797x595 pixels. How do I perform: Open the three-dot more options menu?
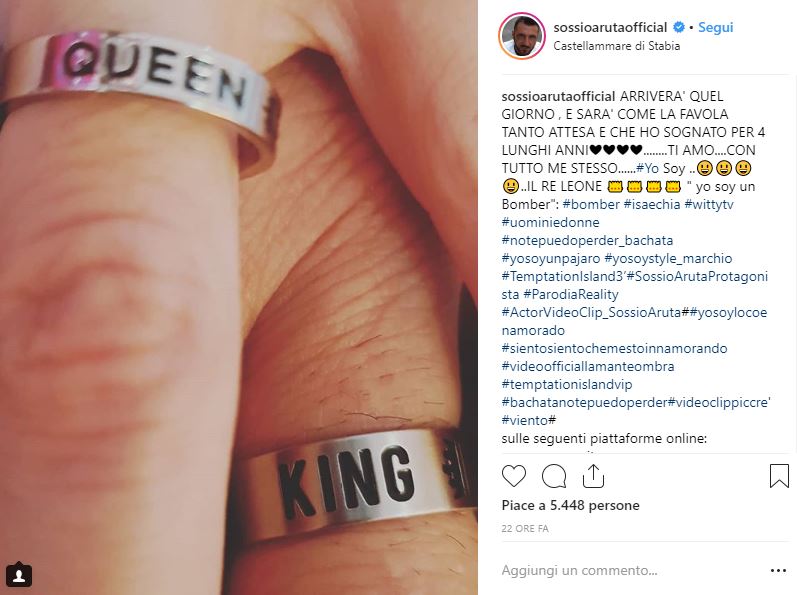(x=778, y=571)
